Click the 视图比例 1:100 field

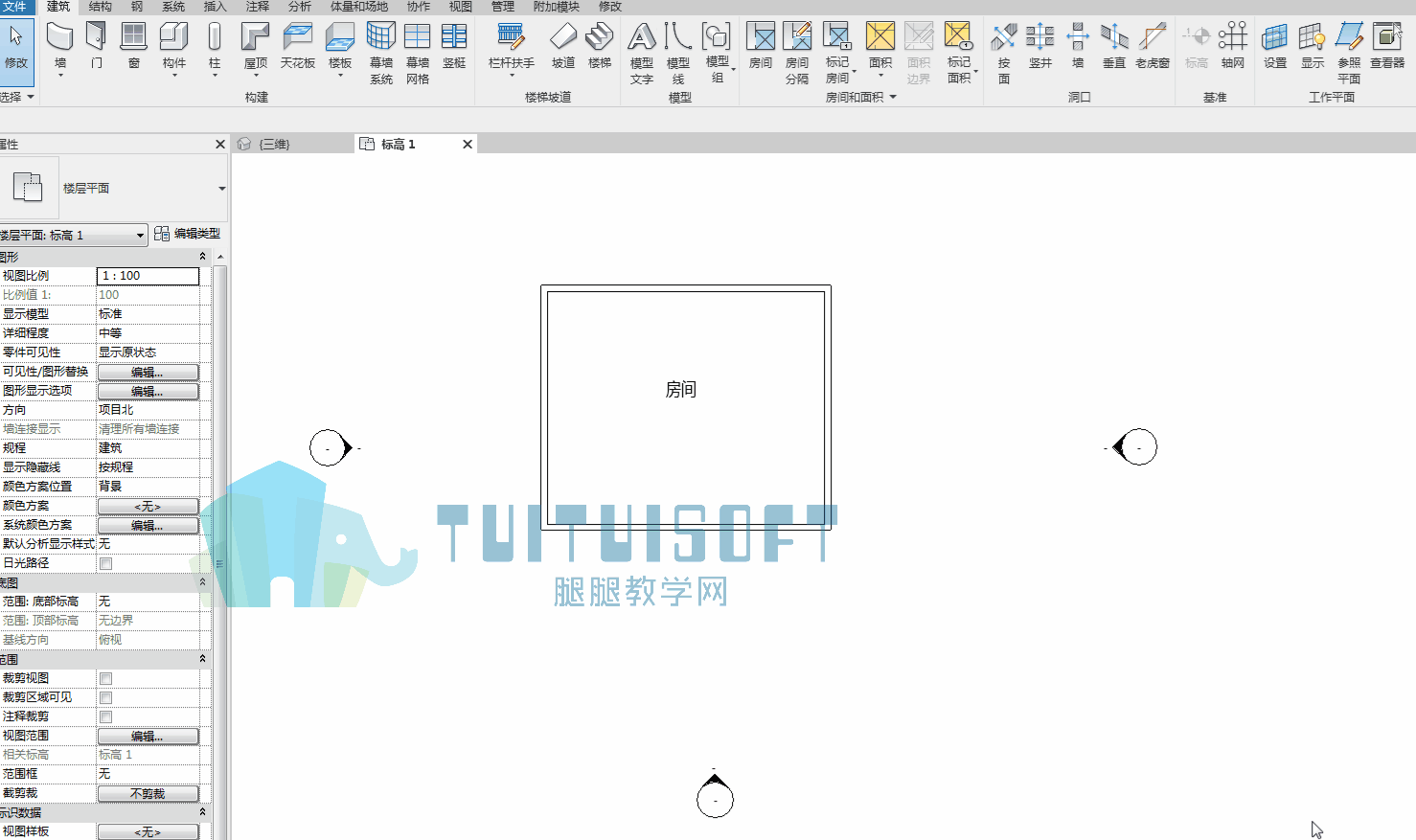point(148,276)
